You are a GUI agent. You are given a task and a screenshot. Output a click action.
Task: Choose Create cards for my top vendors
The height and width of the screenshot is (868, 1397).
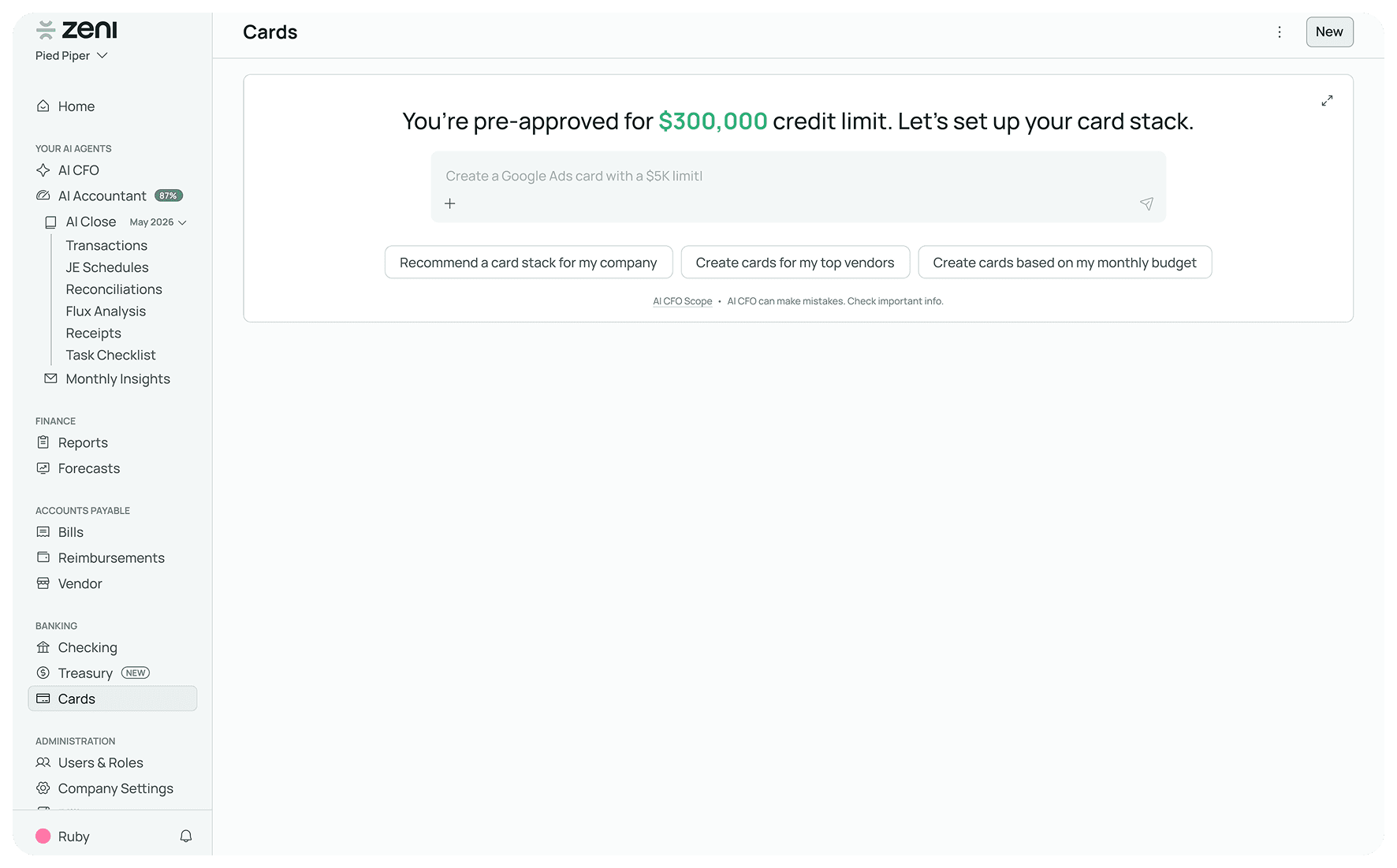795,263
